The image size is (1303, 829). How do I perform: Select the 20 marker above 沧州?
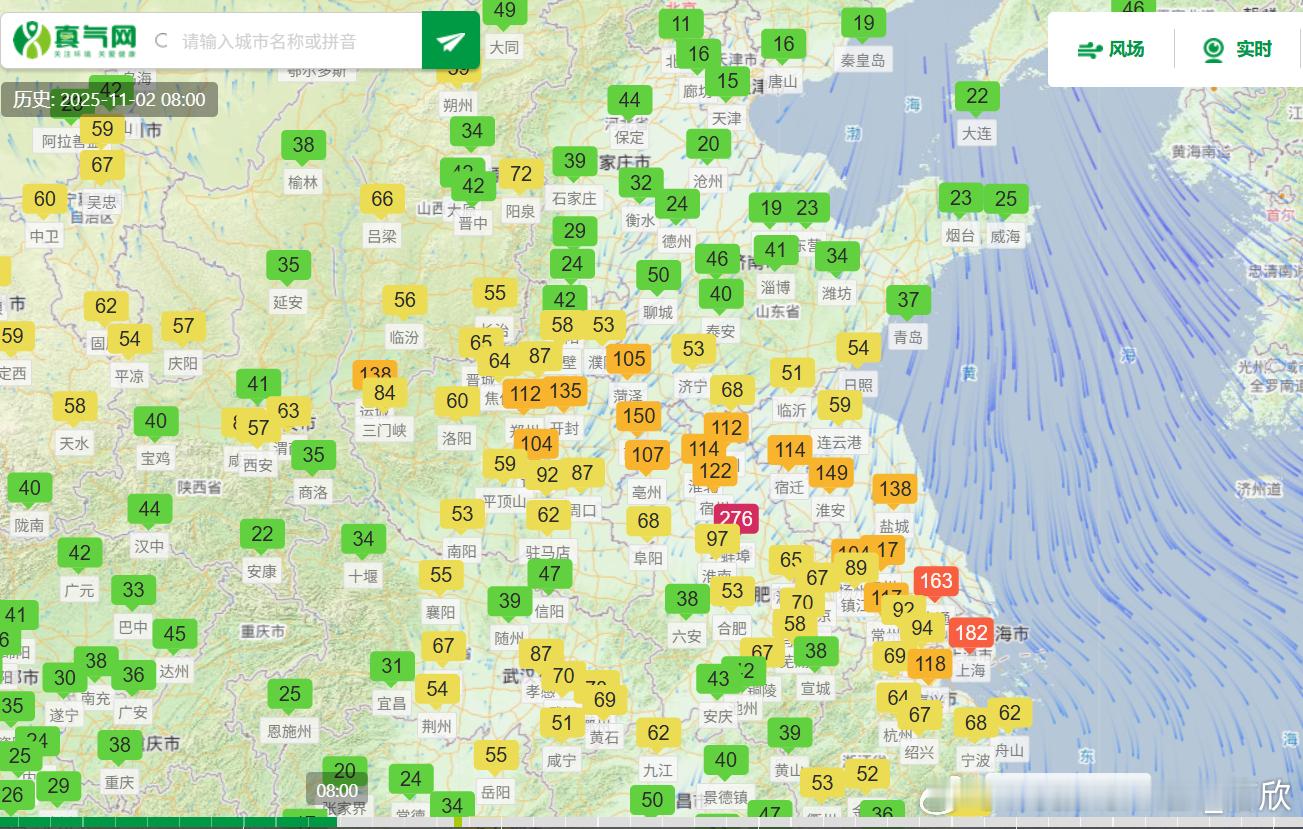click(708, 144)
